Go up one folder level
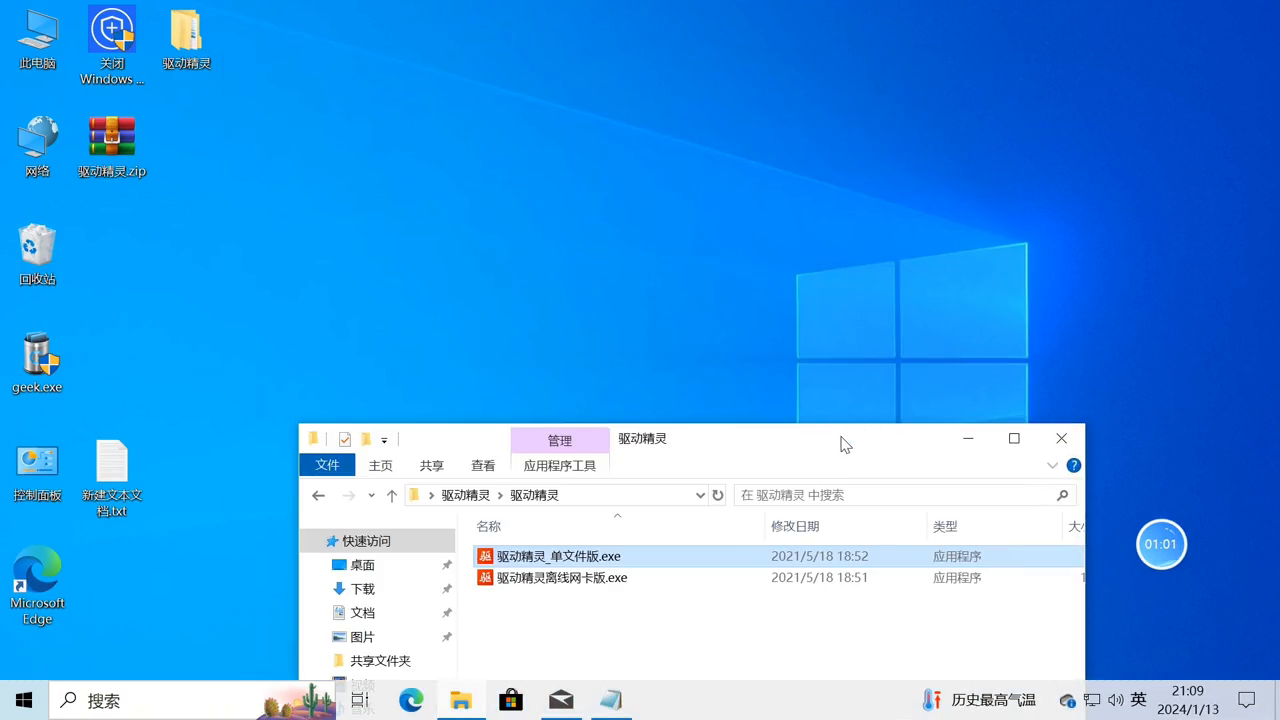 (392, 495)
